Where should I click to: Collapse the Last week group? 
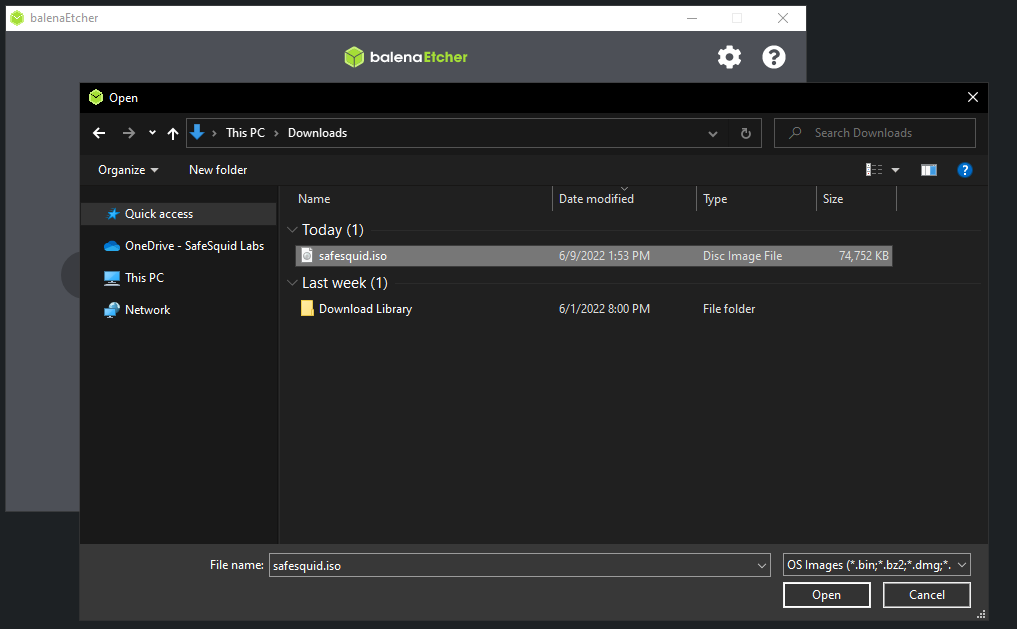click(x=293, y=283)
